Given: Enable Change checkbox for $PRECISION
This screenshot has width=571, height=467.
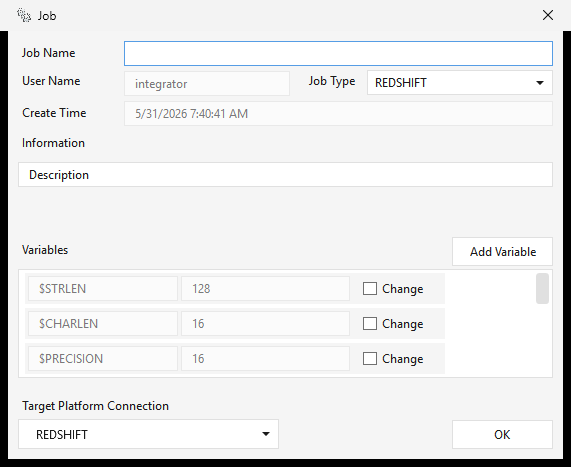Looking at the screenshot, I should [370, 358].
